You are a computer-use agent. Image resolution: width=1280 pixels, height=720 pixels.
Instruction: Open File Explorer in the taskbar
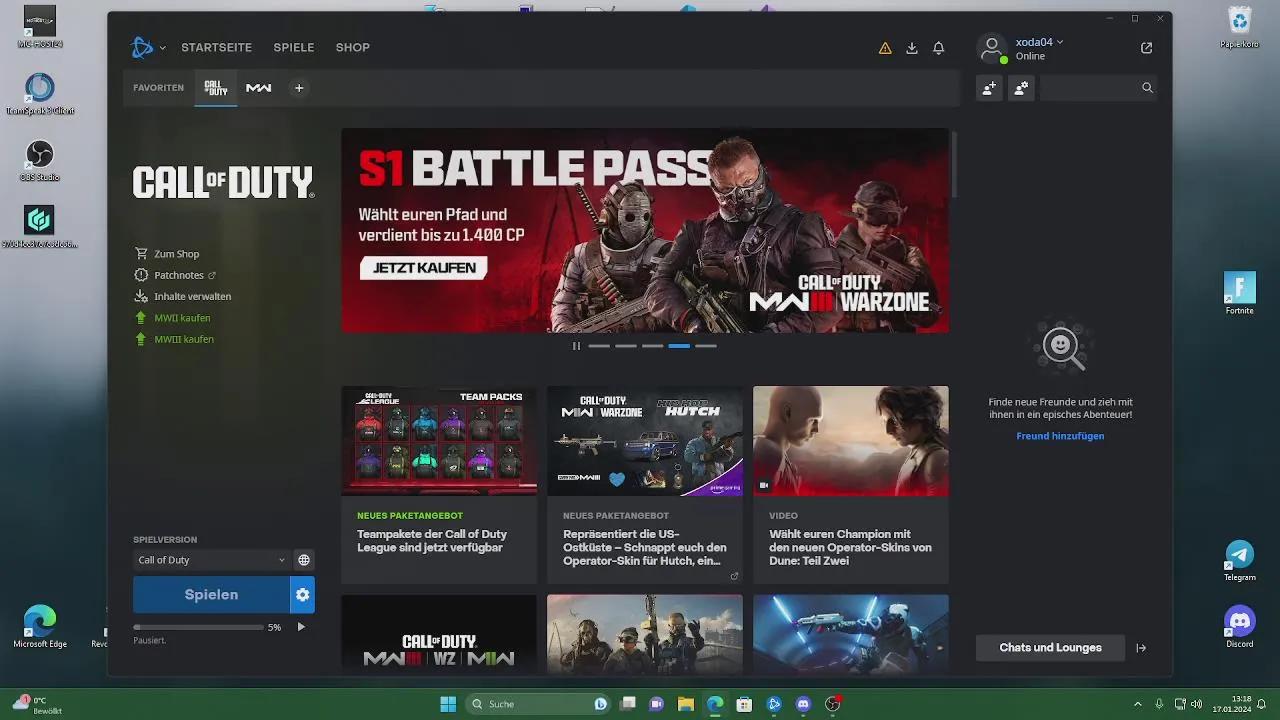coord(686,704)
